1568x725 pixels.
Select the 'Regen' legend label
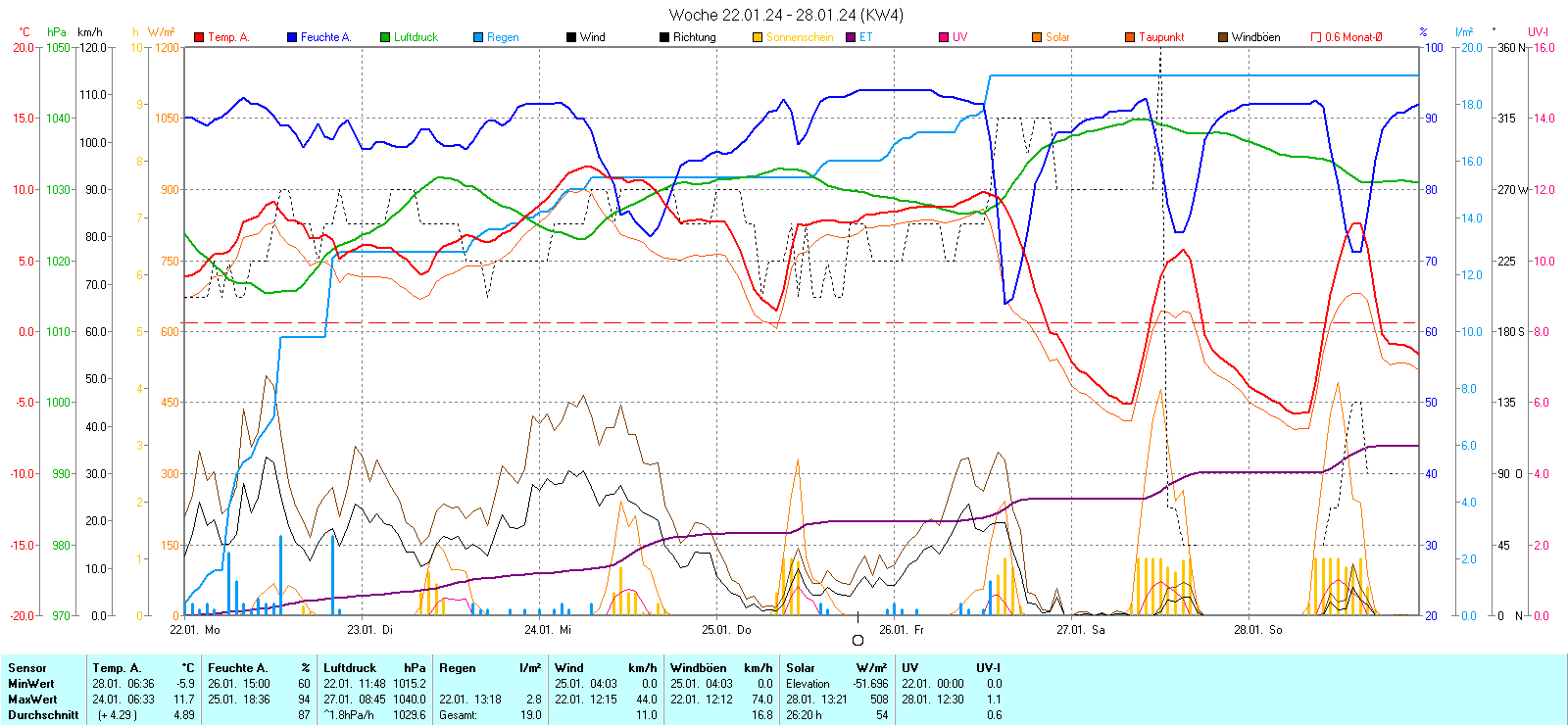click(503, 37)
